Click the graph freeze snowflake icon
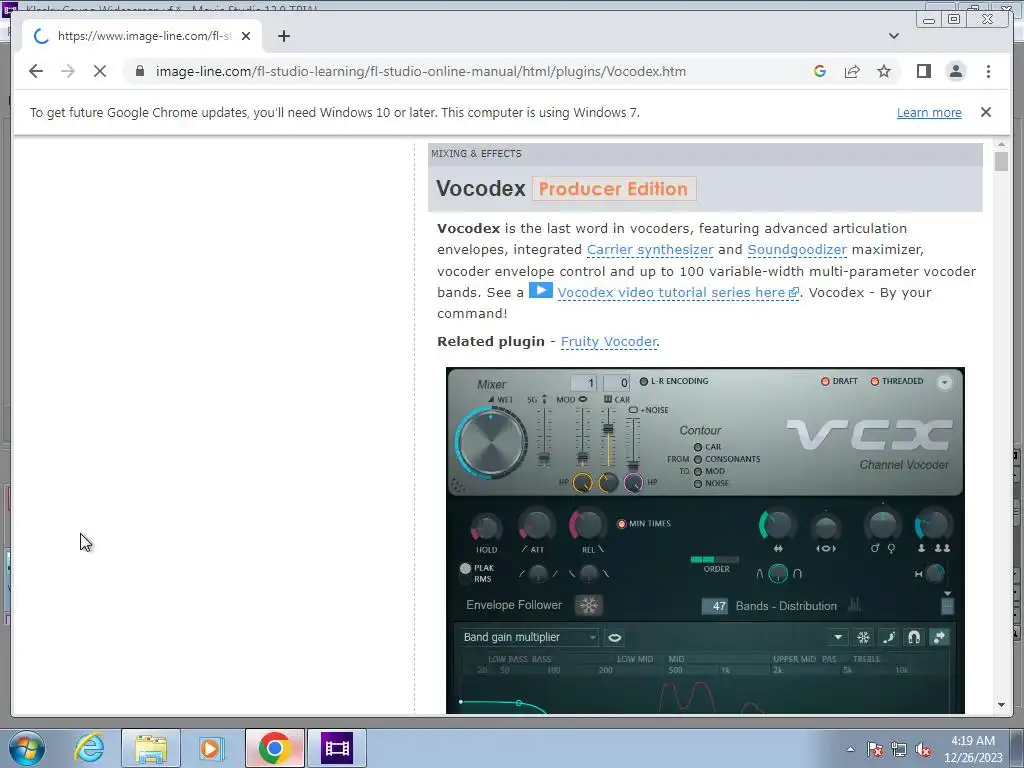The image size is (1024, 768). [863, 637]
